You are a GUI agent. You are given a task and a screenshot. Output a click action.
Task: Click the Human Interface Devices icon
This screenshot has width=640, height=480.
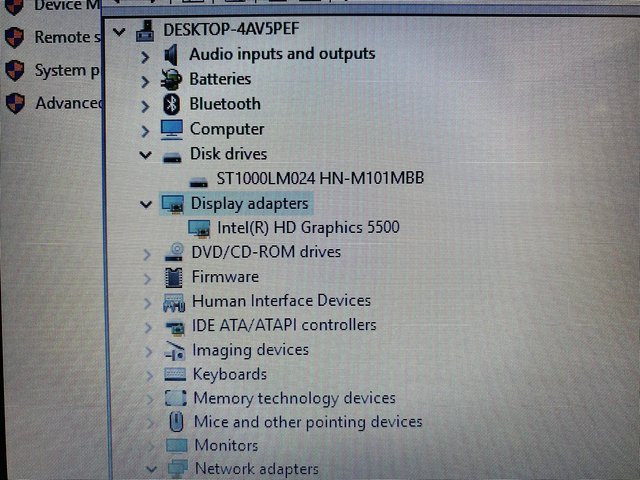coord(174,302)
